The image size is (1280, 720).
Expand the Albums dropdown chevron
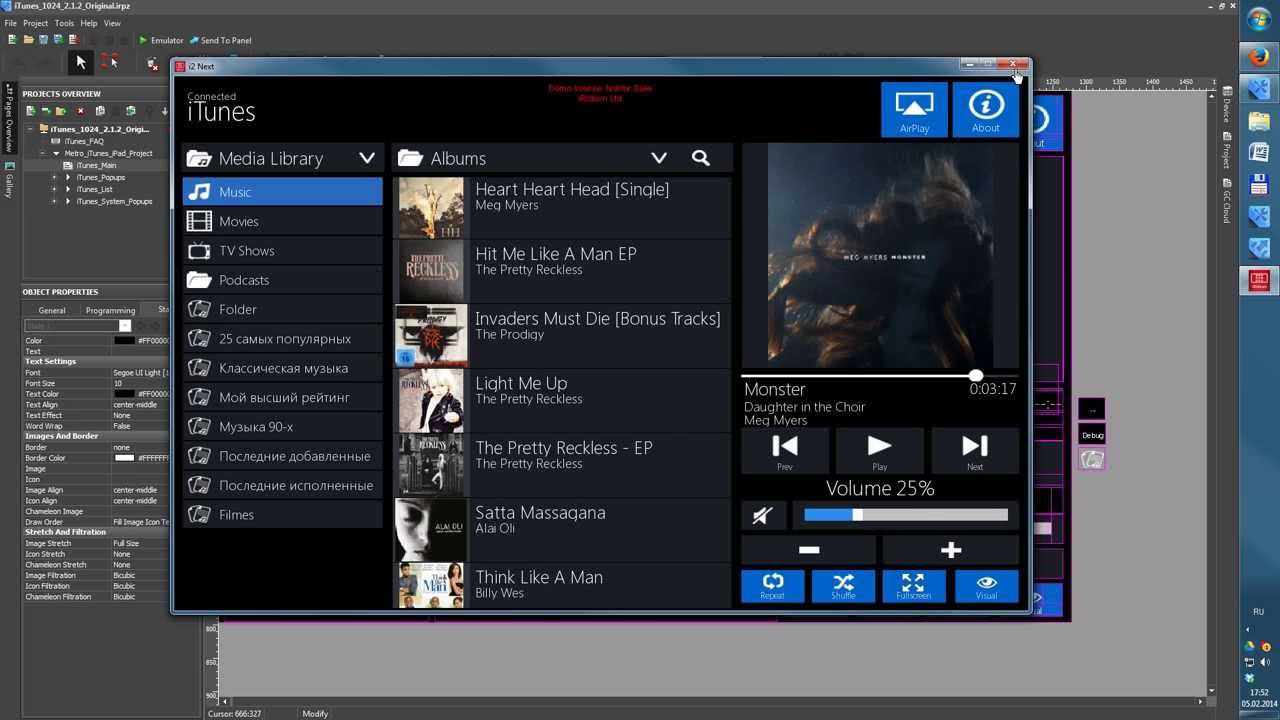click(659, 158)
